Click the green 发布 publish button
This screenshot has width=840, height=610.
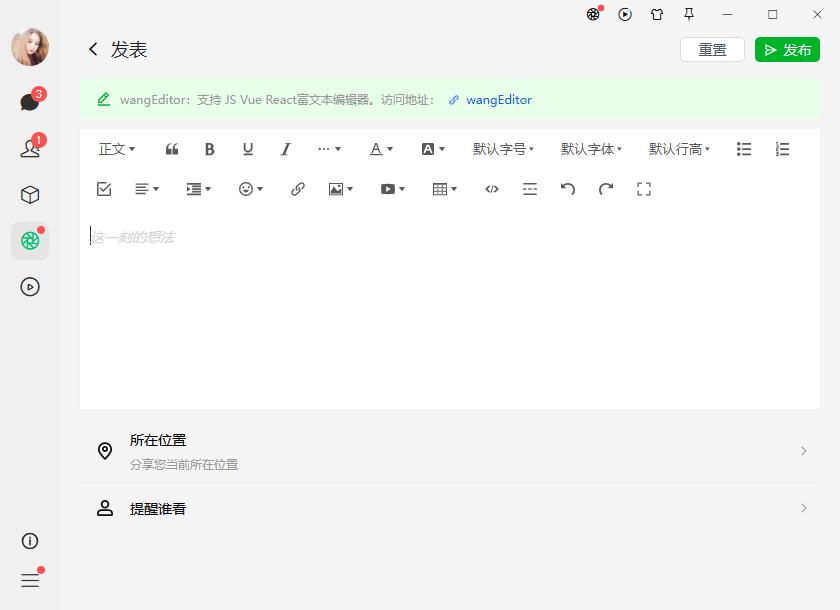coord(787,50)
